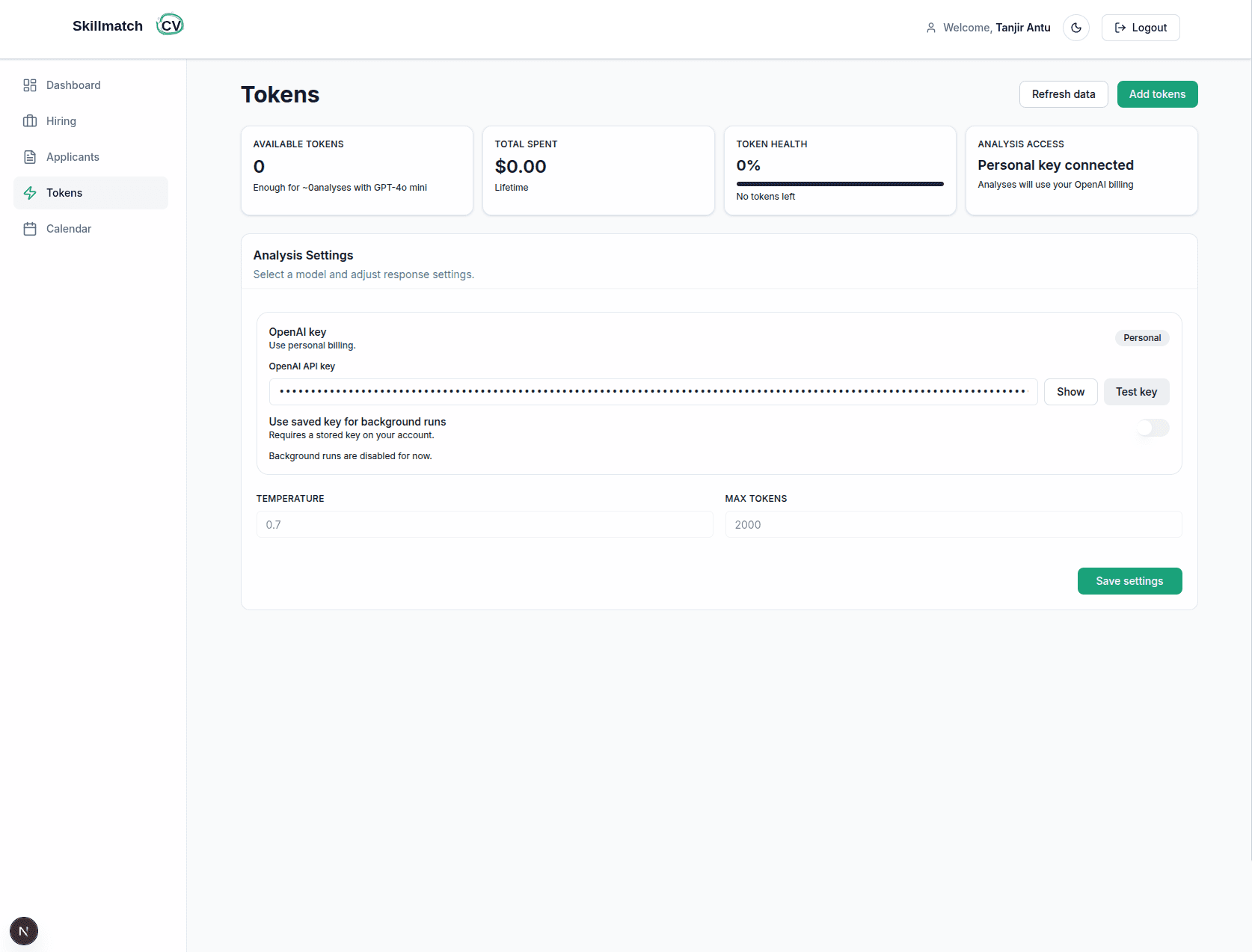Save settings with the green button
The image size is (1252, 952).
pyautogui.click(x=1129, y=581)
